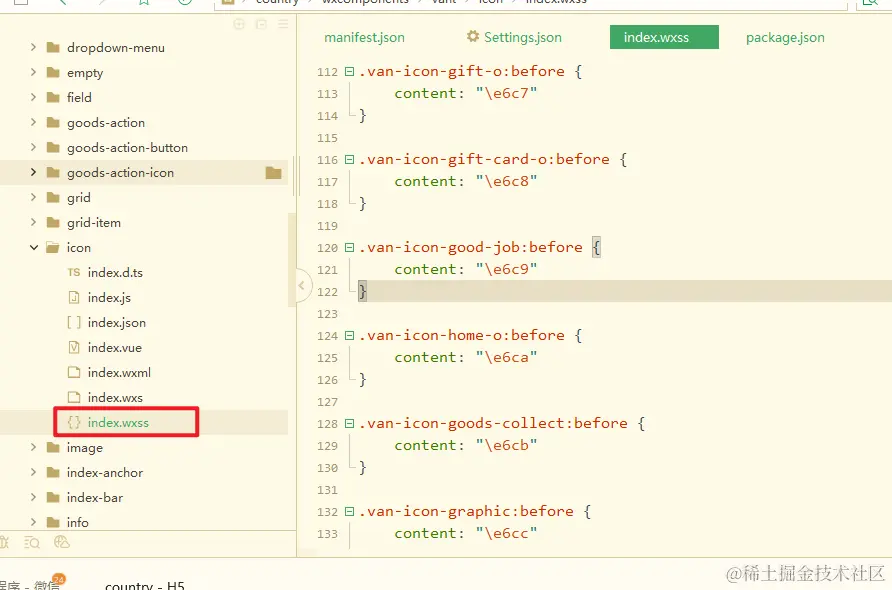Click the locate-file icon above project tree

point(239,24)
